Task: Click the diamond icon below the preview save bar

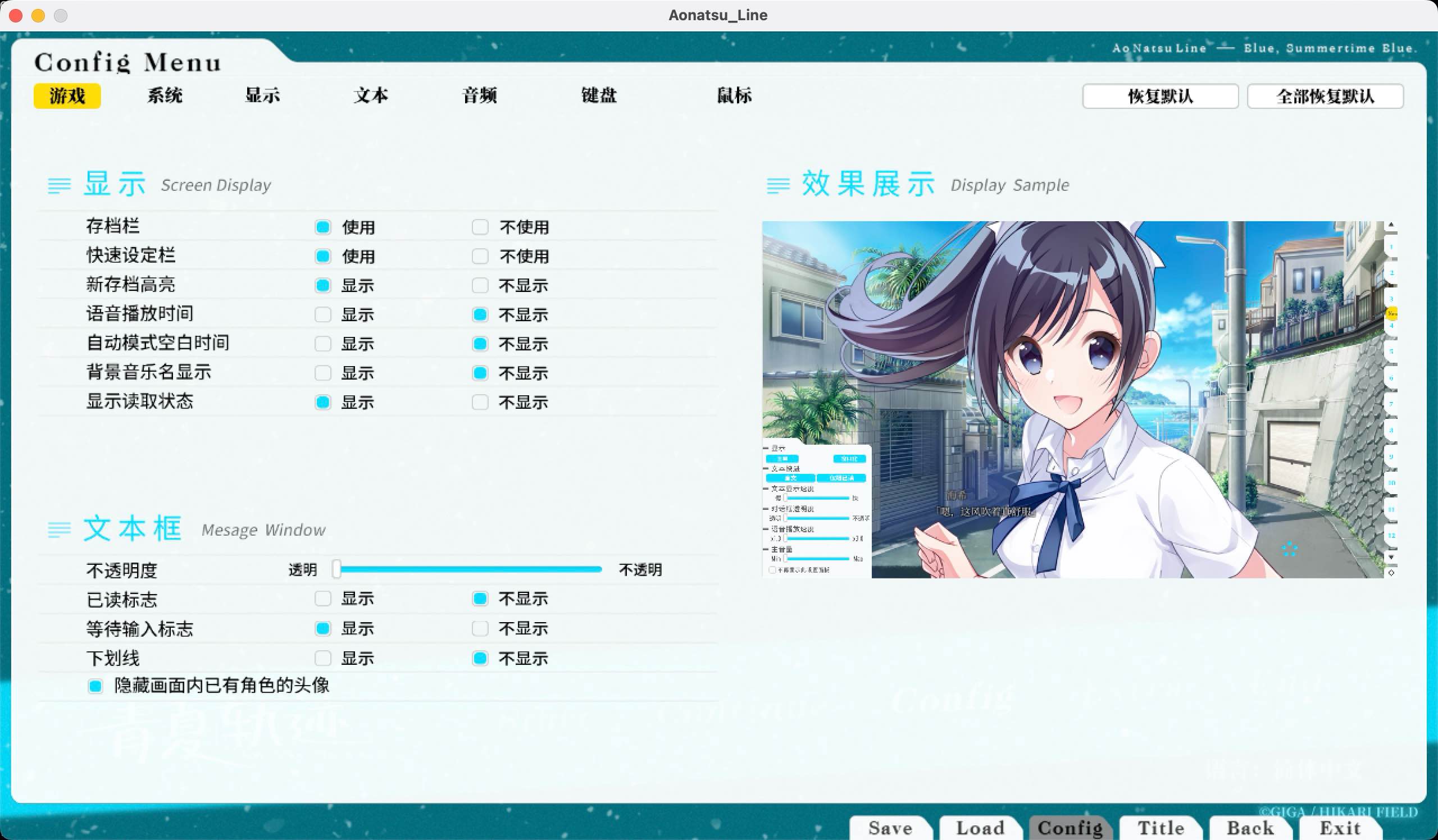Action: [1391, 573]
